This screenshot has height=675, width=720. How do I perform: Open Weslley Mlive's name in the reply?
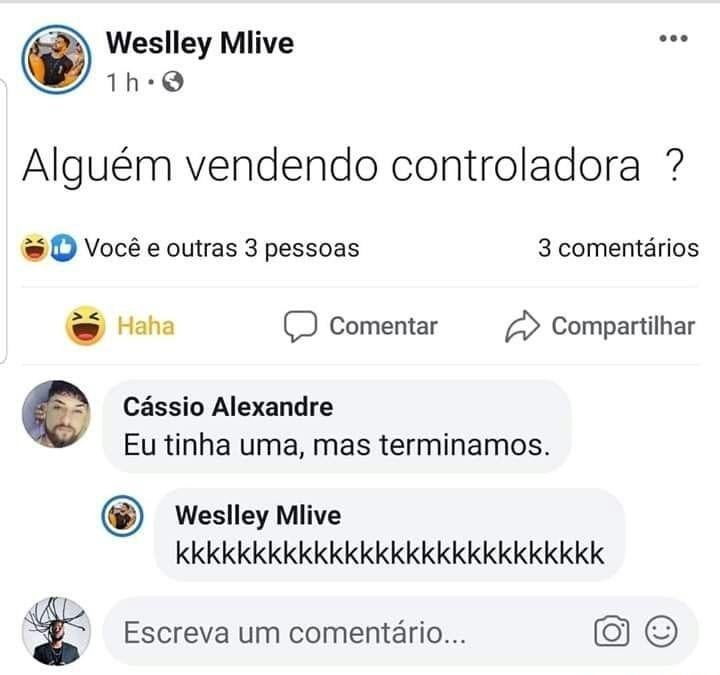click(258, 515)
